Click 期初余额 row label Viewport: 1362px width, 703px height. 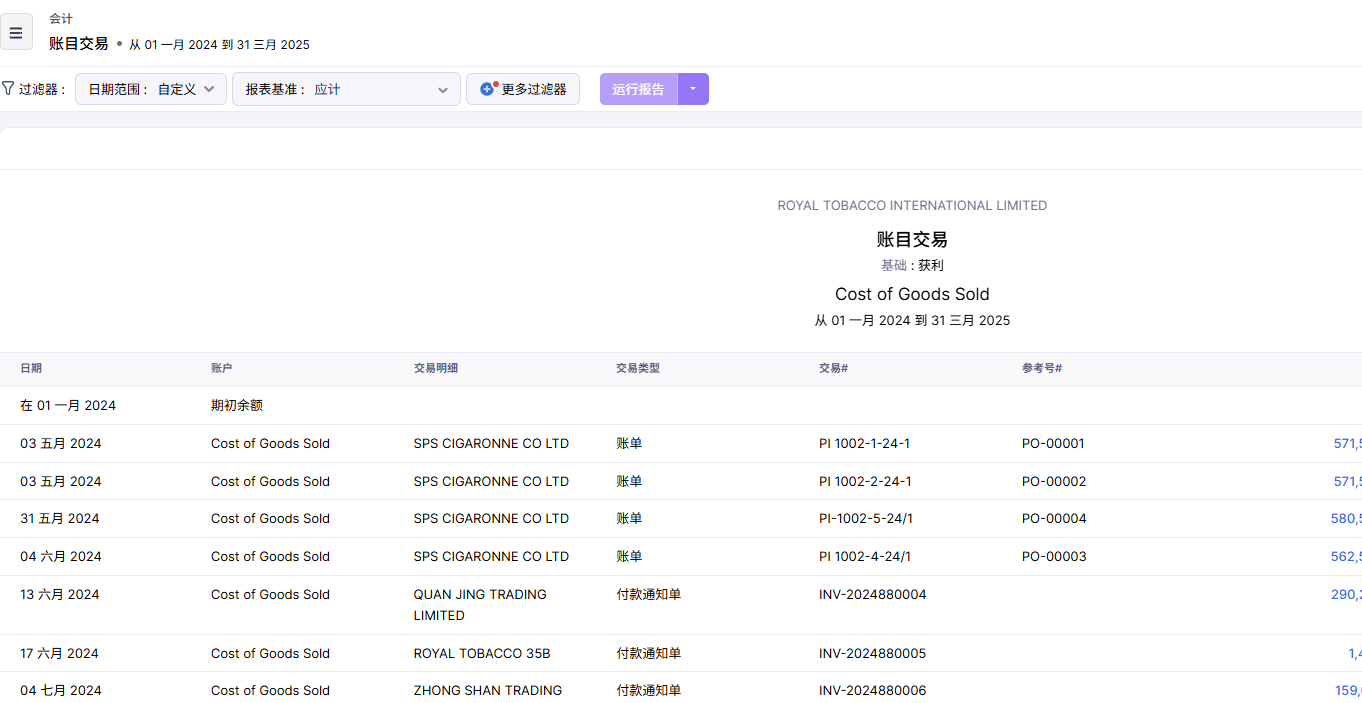point(237,405)
